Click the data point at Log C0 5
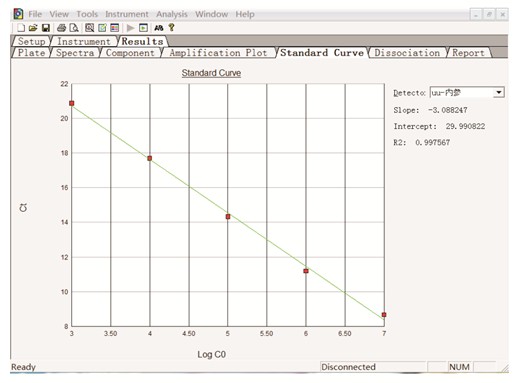 (x=228, y=217)
